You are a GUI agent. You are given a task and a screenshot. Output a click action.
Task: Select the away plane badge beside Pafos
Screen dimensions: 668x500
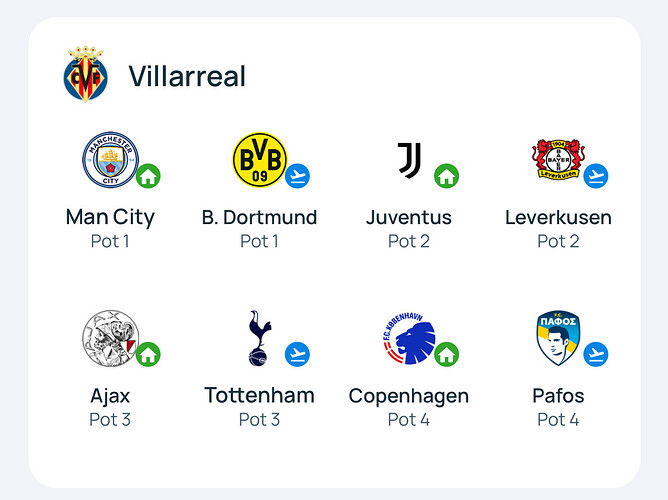[x=596, y=354]
